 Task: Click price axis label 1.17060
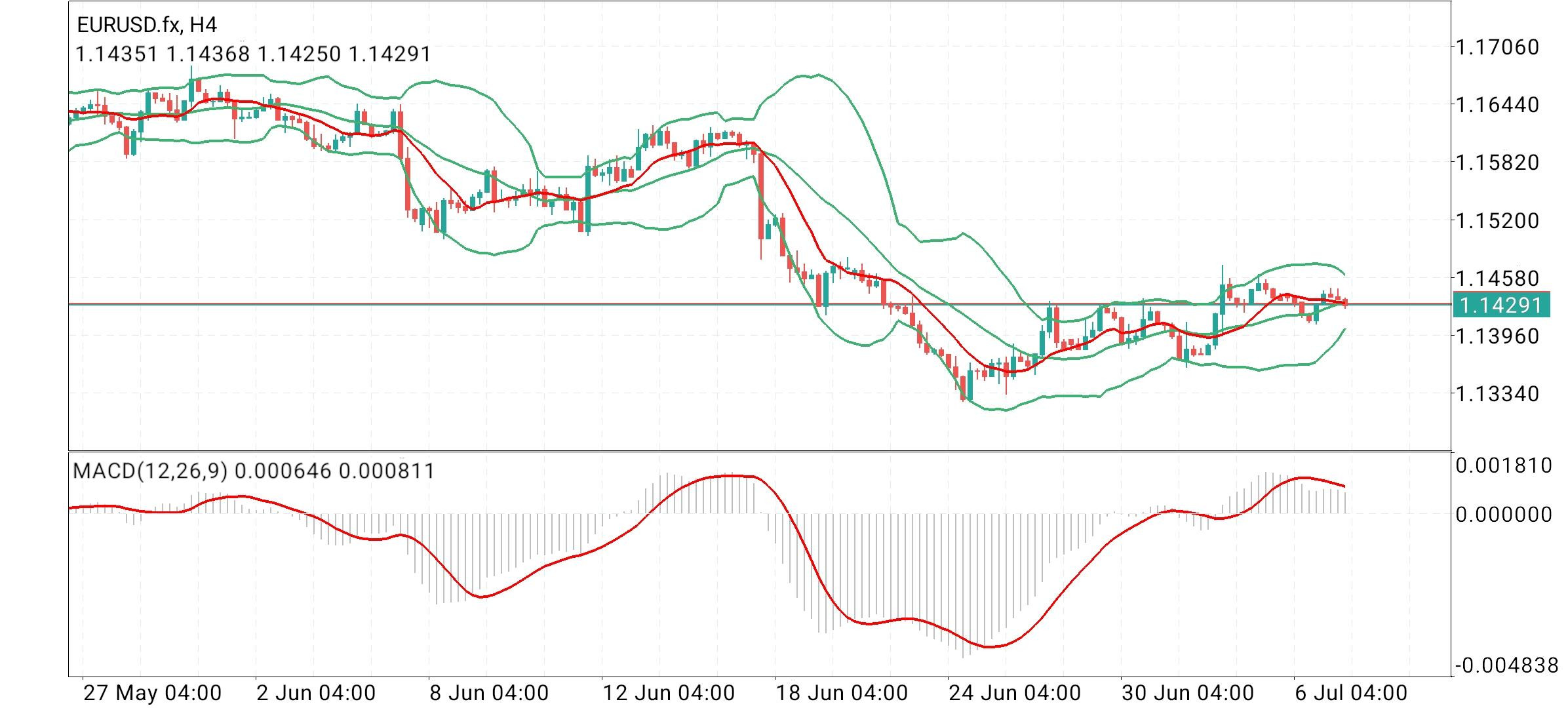tap(1497, 47)
